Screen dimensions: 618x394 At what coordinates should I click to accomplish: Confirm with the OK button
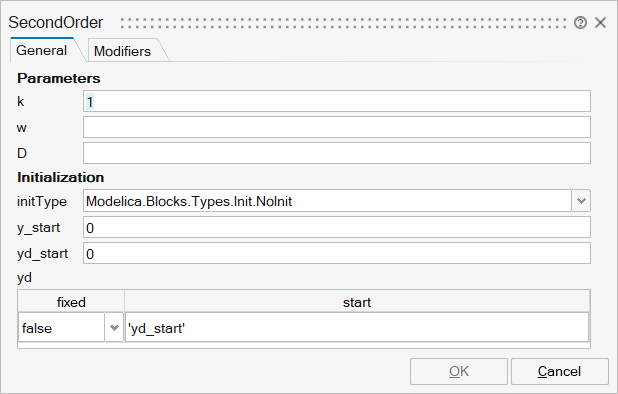459,372
